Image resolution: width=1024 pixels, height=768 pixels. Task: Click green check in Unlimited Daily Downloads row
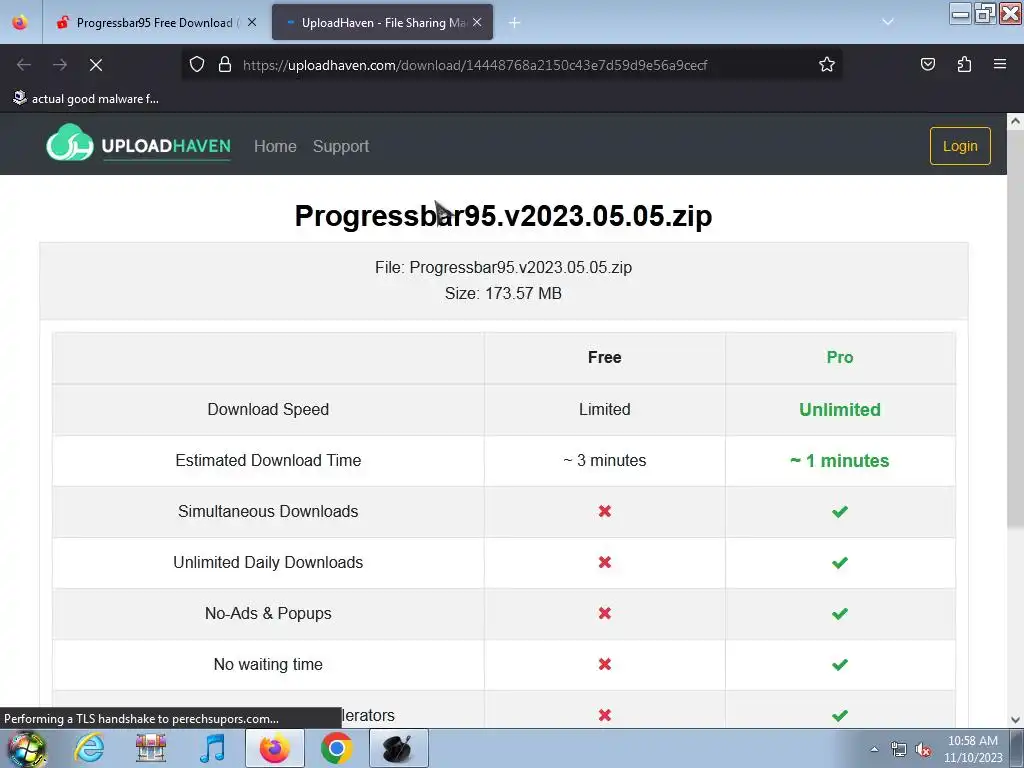pyautogui.click(x=840, y=562)
